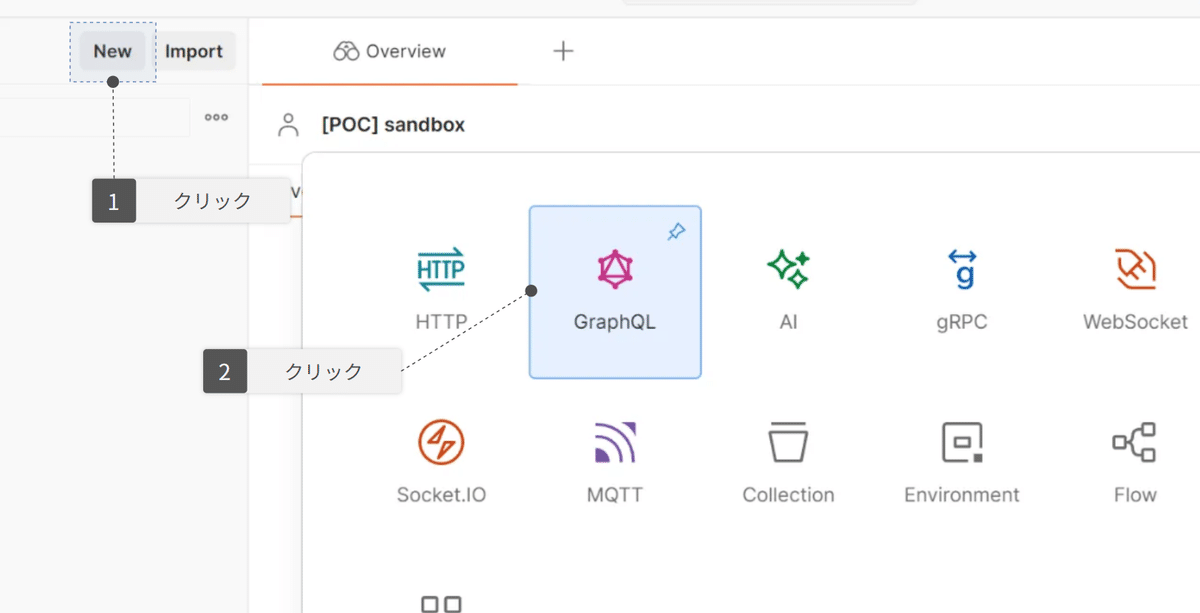Viewport: 1200px width, 613px height.
Task: Unpin GraphQL from favorites
Action: pyautogui.click(x=677, y=231)
